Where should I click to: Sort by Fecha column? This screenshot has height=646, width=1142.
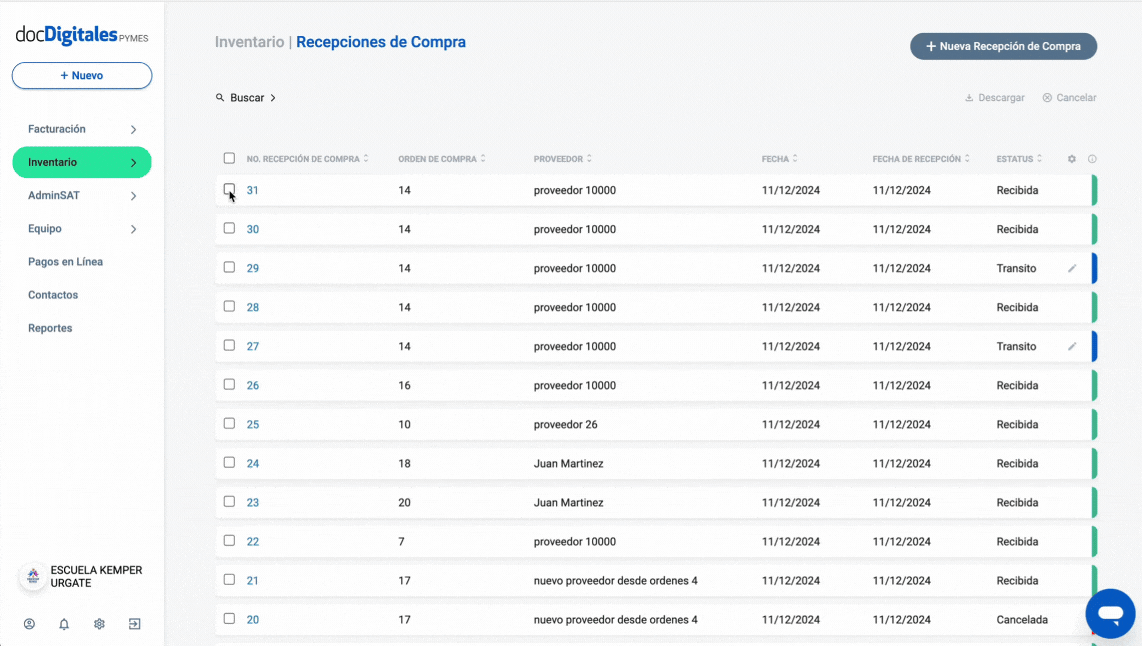click(x=779, y=159)
